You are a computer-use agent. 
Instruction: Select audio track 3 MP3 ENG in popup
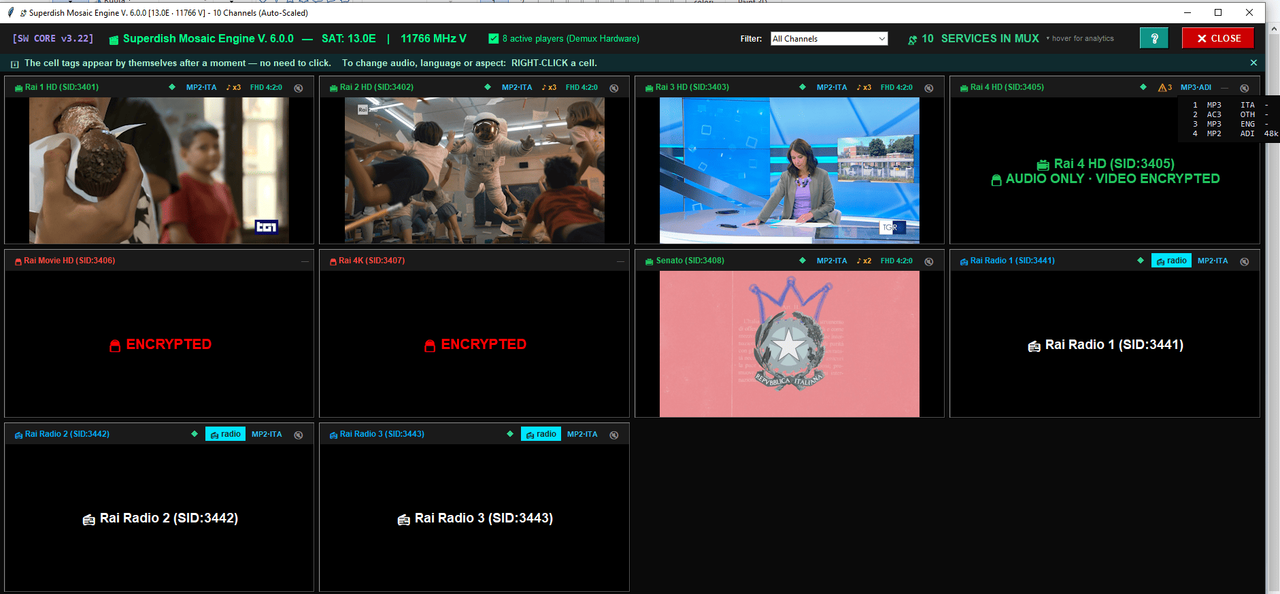[x=1230, y=124]
